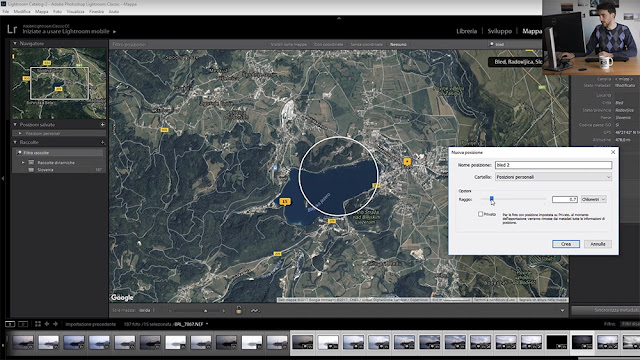The height and width of the screenshot is (360, 640).
Task: Zoom in map with plus icon
Action: click(x=224, y=311)
